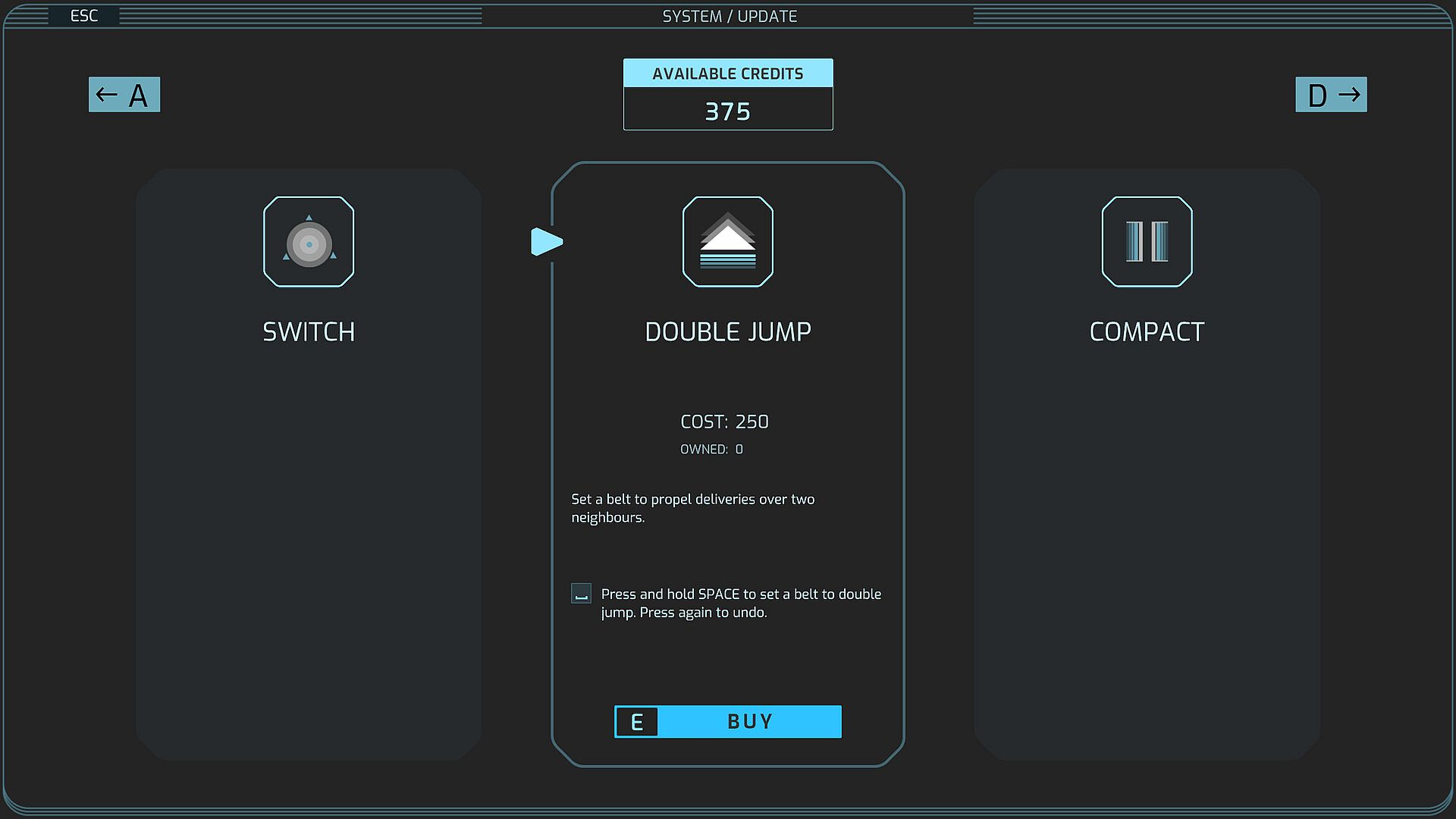Go to previous upgrade with A arrow
1456x819 pixels.
(x=124, y=95)
